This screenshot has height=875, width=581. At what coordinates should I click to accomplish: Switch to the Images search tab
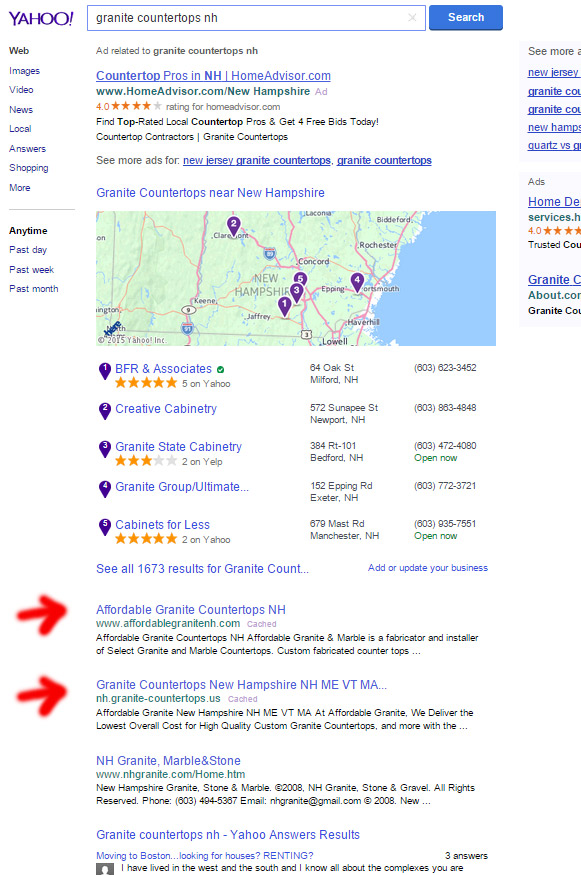click(x=24, y=71)
